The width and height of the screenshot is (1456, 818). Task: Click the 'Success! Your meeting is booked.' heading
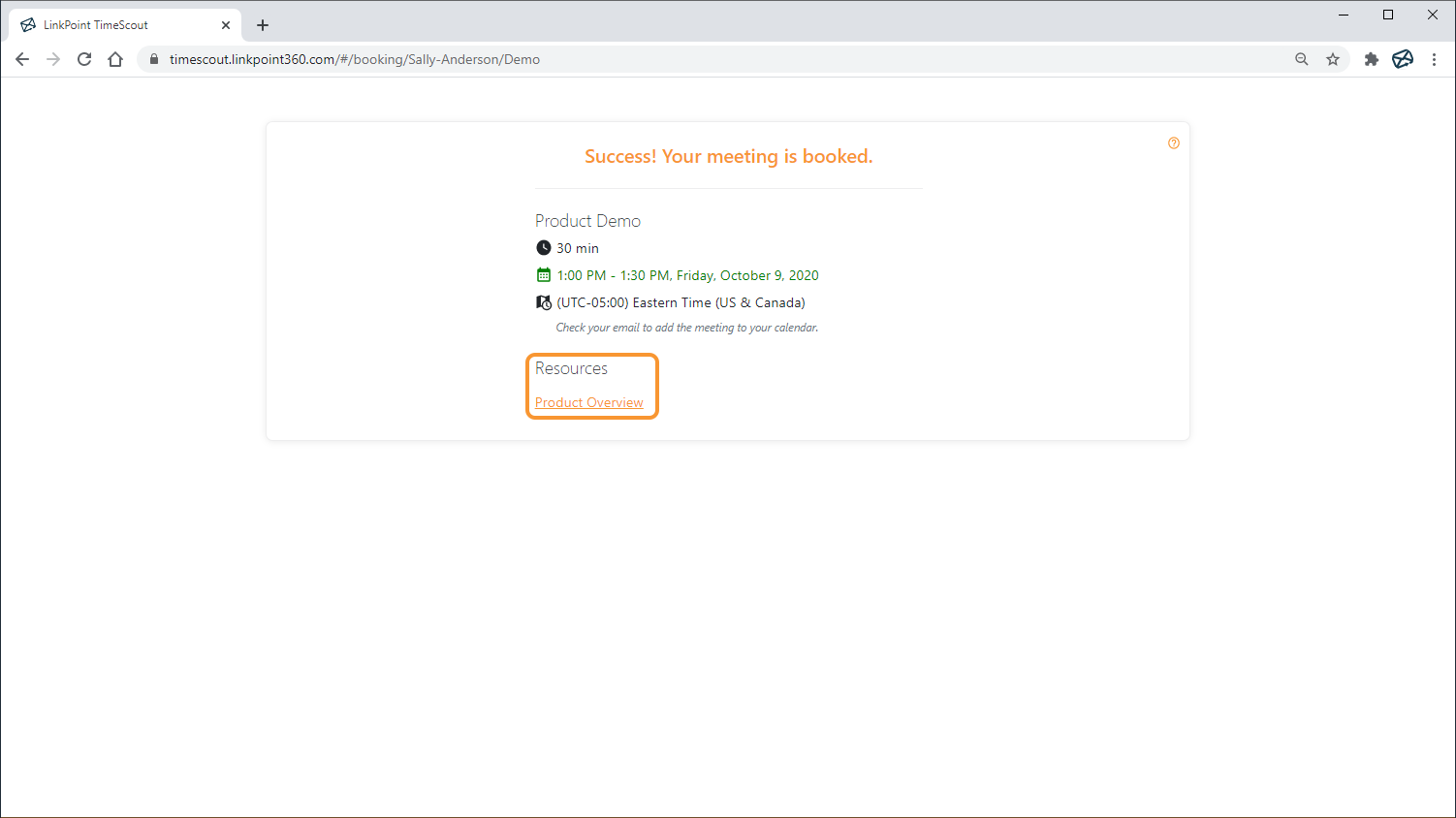point(728,157)
